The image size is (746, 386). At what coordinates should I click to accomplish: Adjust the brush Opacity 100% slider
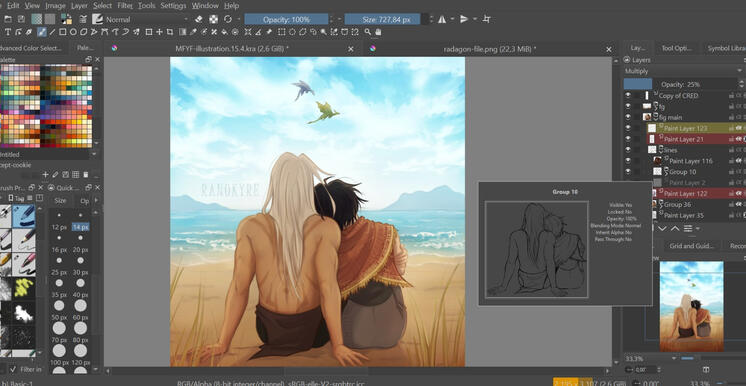[x=286, y=19]
